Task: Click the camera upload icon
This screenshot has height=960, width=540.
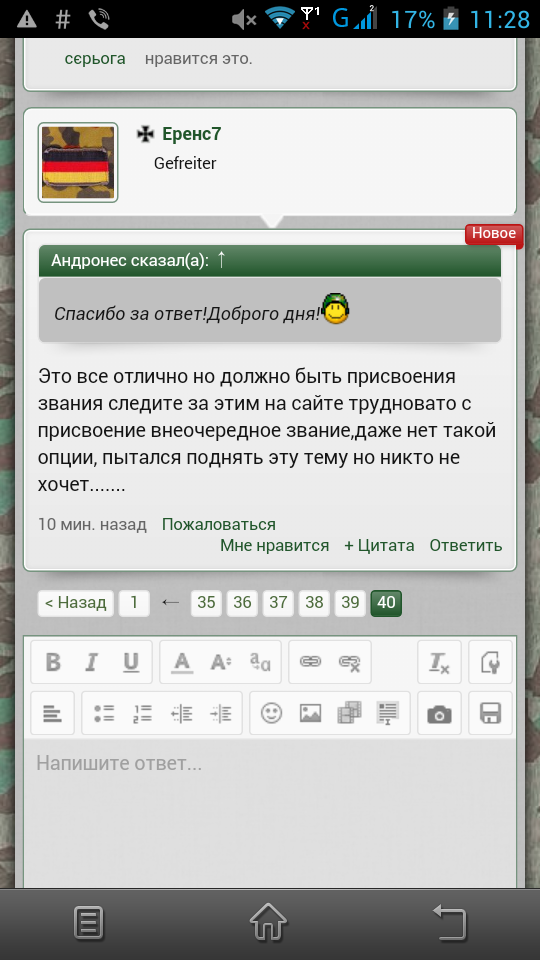Action: (x=439, y=713)
